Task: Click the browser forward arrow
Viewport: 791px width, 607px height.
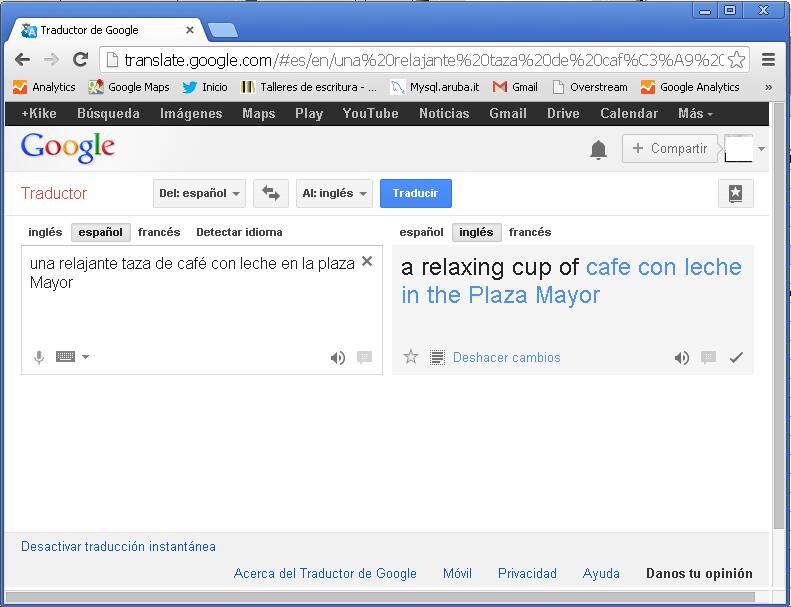Action: pyautogui.click(x=51, y=60)
